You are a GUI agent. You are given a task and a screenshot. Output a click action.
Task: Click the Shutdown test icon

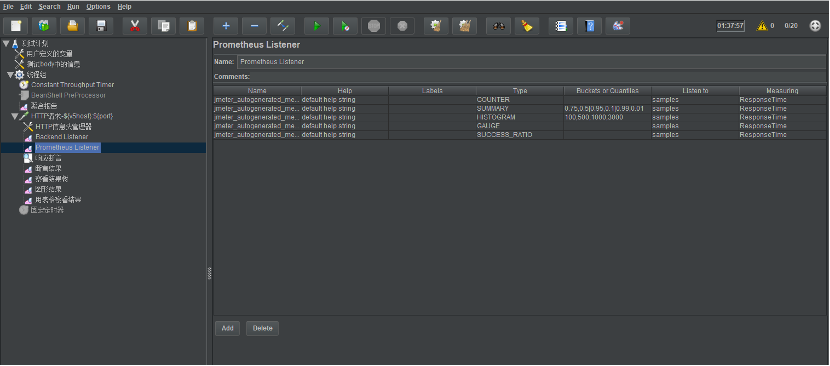(x=402, y=26)
